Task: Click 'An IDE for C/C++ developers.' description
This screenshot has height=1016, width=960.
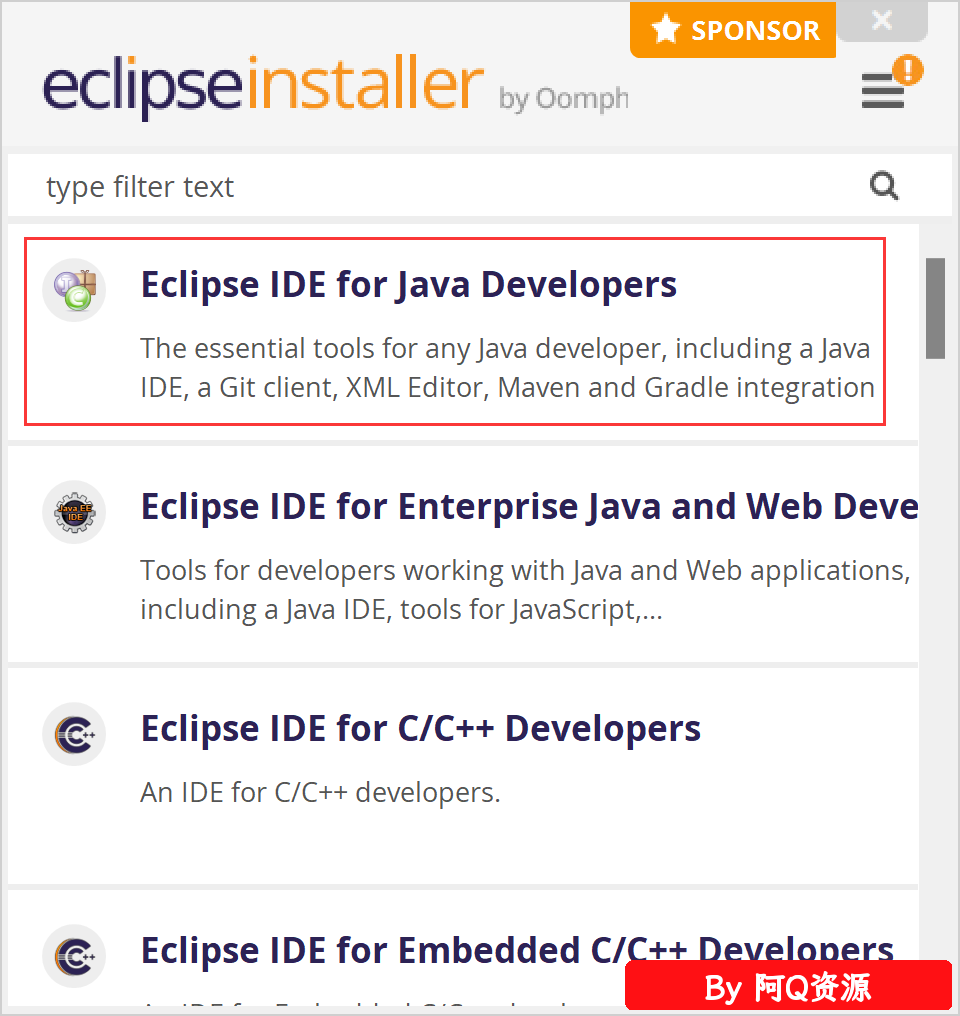Action: tap(321, 792)
